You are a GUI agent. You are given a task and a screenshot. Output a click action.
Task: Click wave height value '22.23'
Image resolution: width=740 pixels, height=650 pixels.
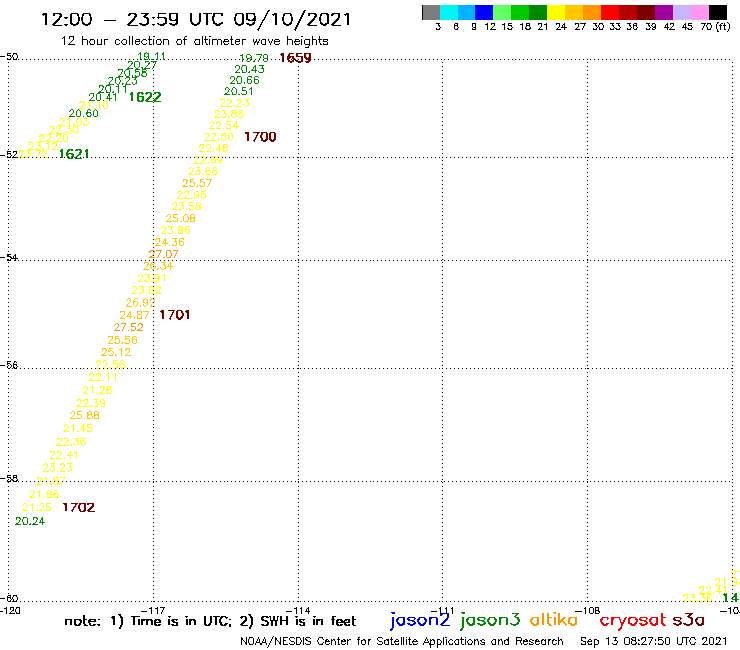pos(235,103)
